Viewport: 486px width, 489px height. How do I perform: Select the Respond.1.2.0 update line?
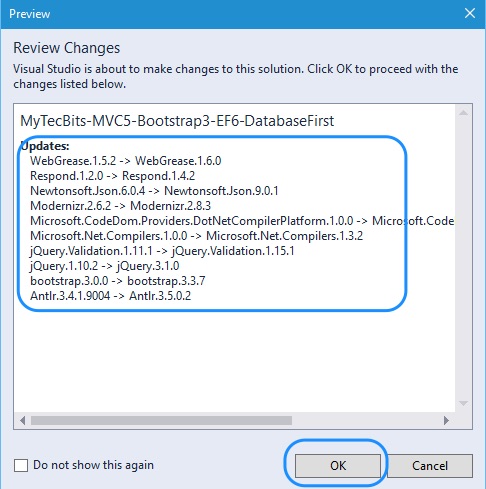pyautogui.click(x=113, y=176)
